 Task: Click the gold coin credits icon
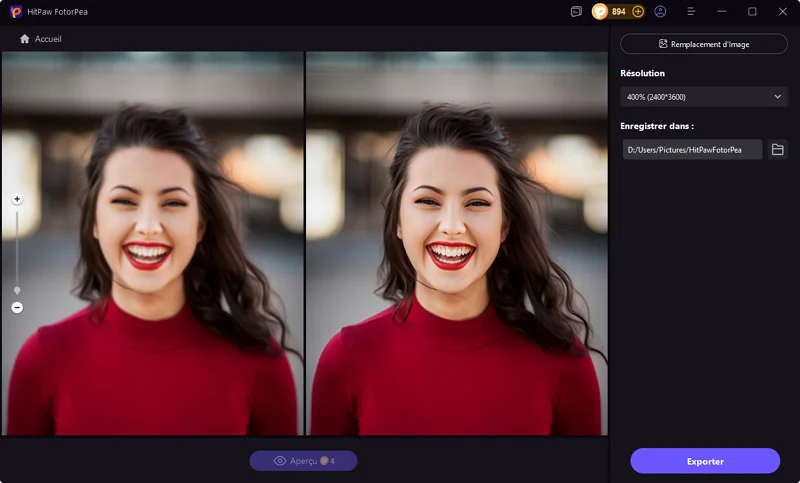(600, 12)
